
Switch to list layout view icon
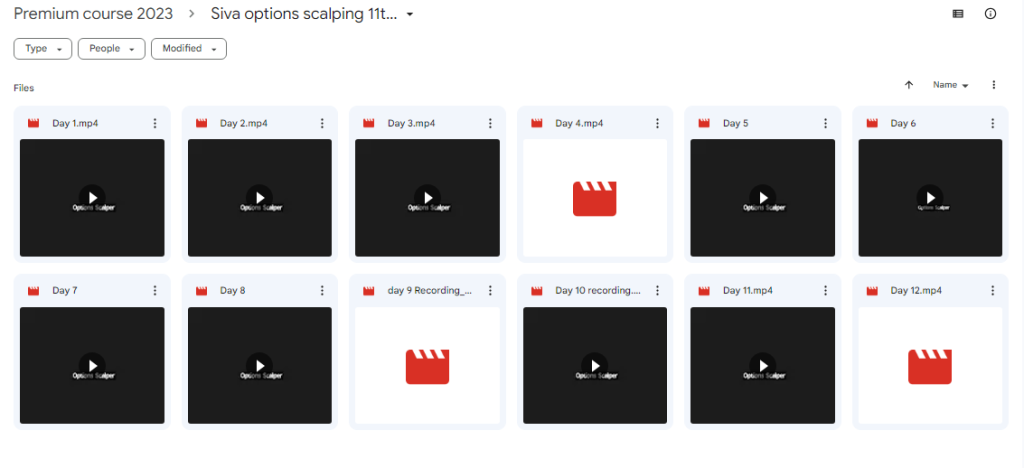[x=958, y=14]
